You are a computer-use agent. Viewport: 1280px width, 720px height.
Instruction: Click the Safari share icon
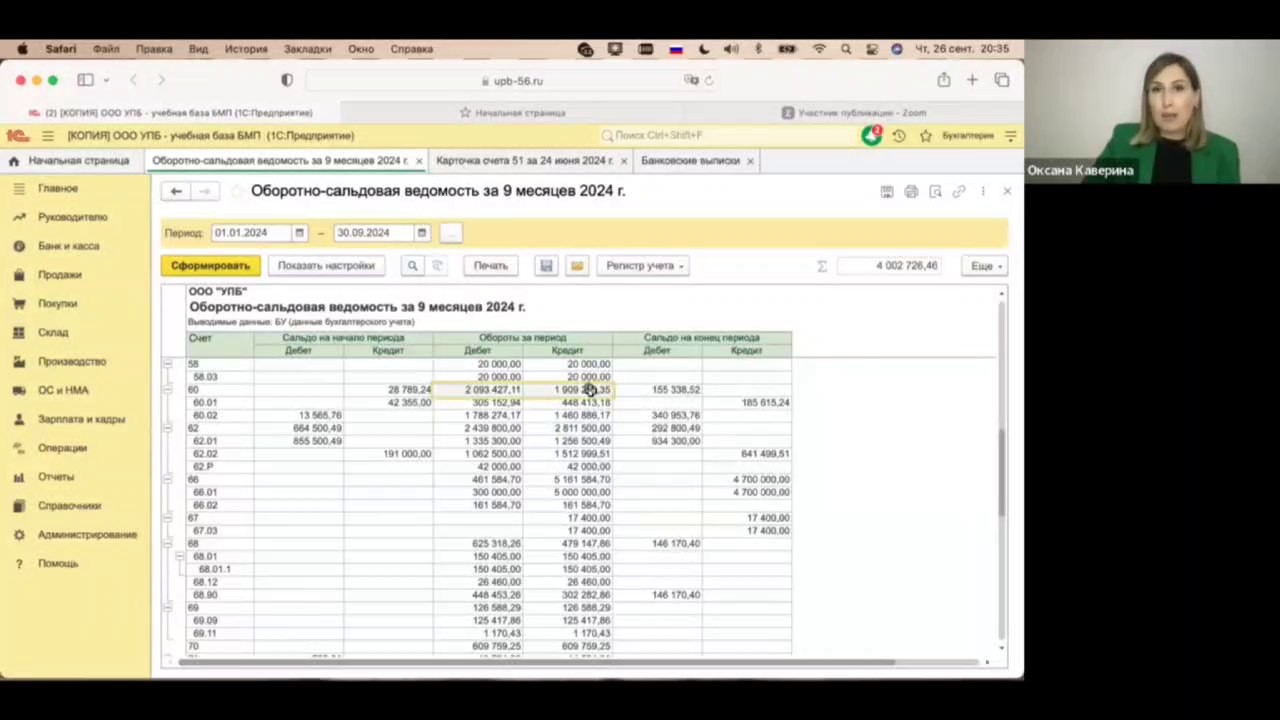coord(943,80)
